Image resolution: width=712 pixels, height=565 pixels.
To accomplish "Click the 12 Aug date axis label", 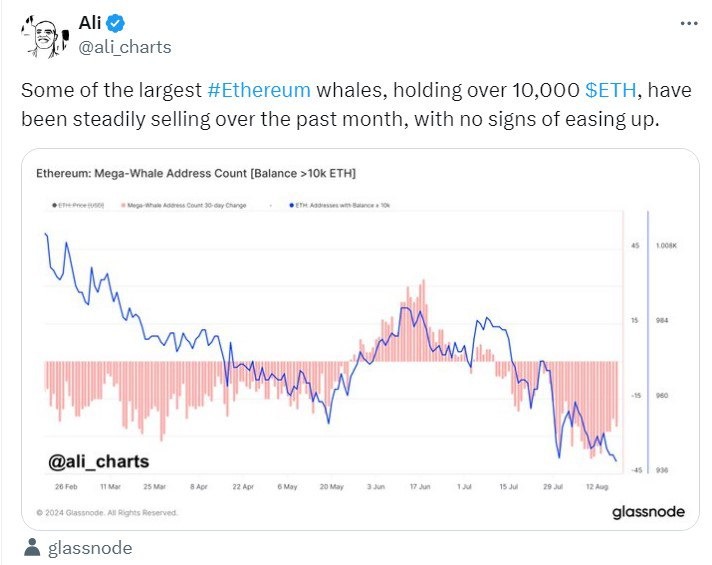I will coord(596,486).
